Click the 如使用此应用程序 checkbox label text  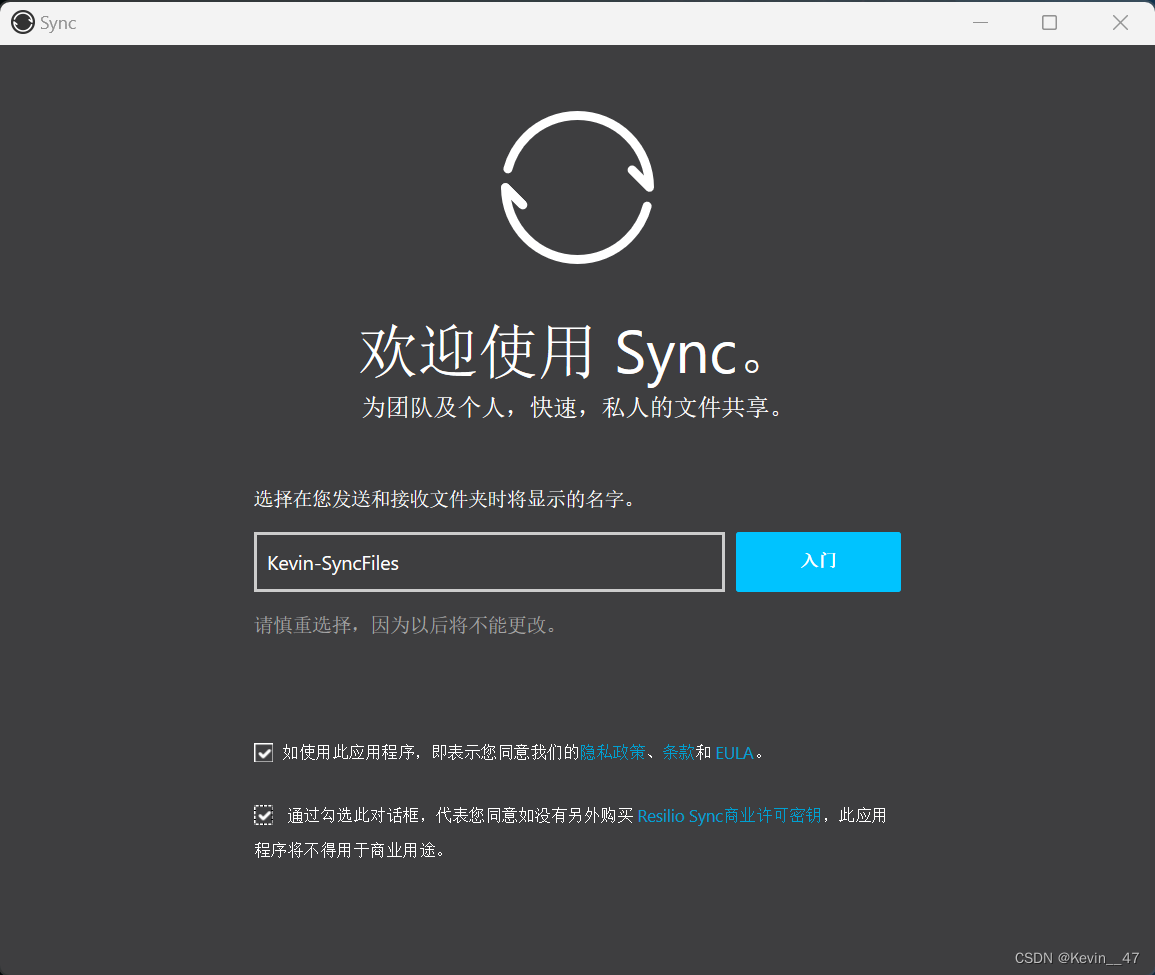pyautogui.click(x=430, y=753)
